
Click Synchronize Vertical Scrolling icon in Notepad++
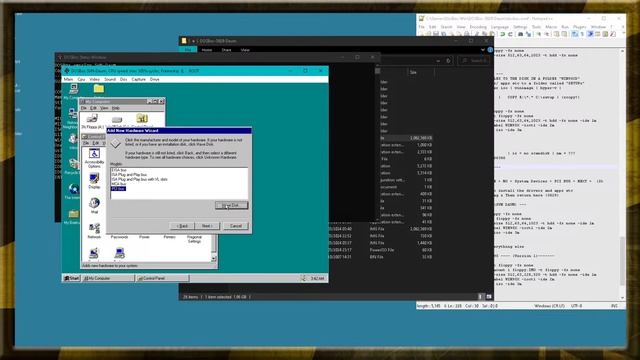(x=556, y=34)
